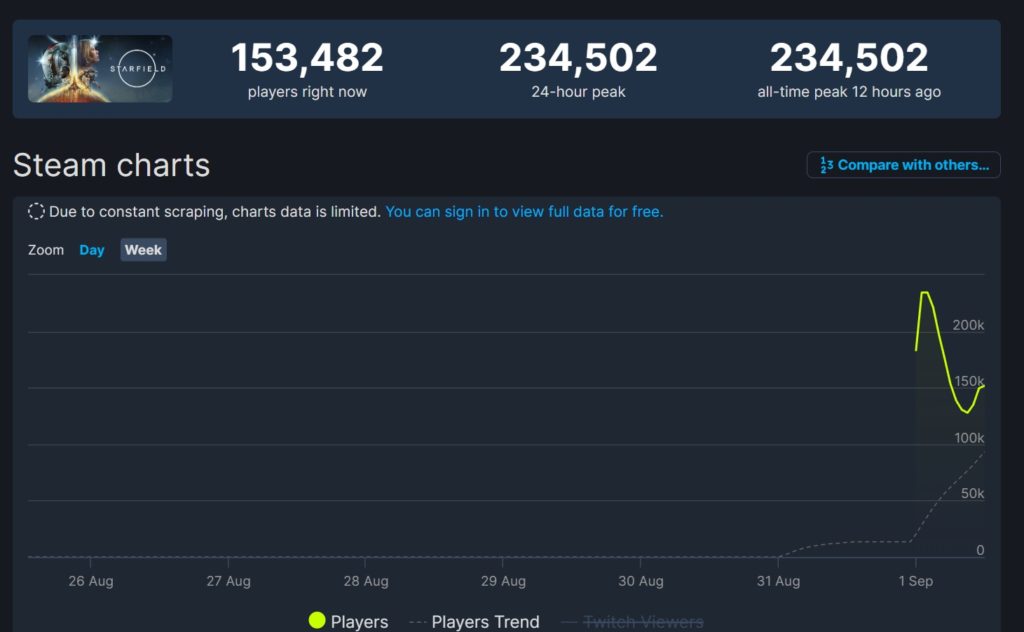The height and width of the screenshot is (632, 1024).
Task: Hide the Players series in the legend
Action: click(x=358, y=621)
